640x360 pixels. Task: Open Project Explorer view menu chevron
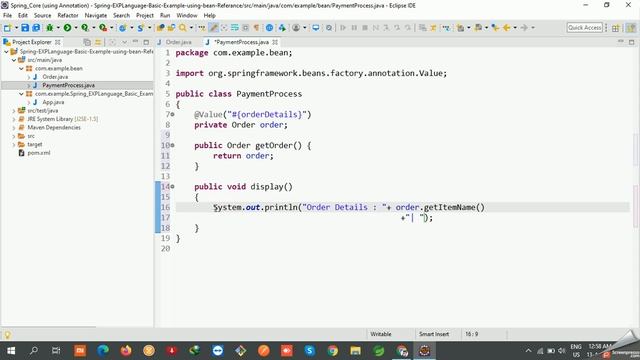point(124,42)
